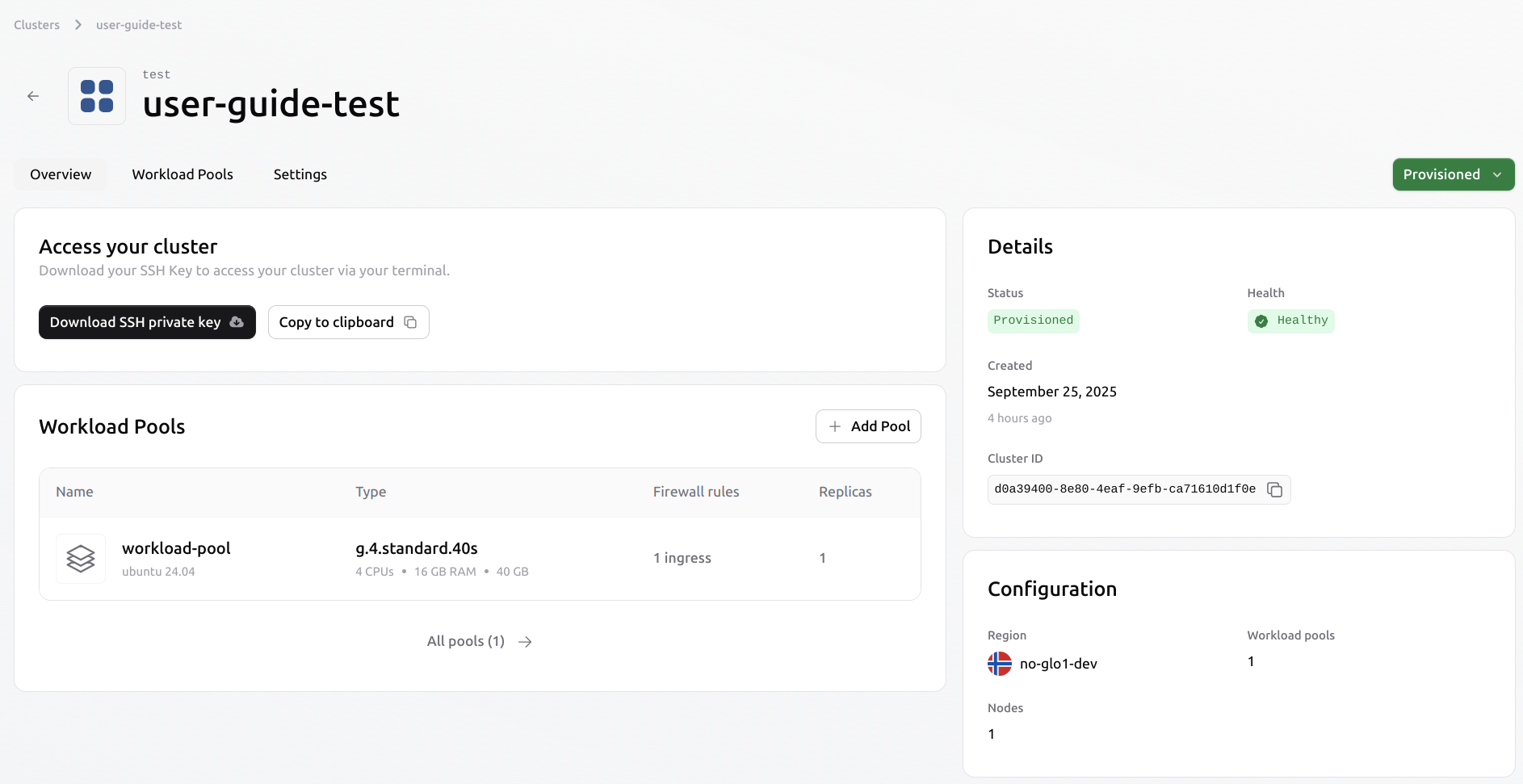
Task: Click the clipboard icon in Copy to clipboard
Action: tap(410, 322)
